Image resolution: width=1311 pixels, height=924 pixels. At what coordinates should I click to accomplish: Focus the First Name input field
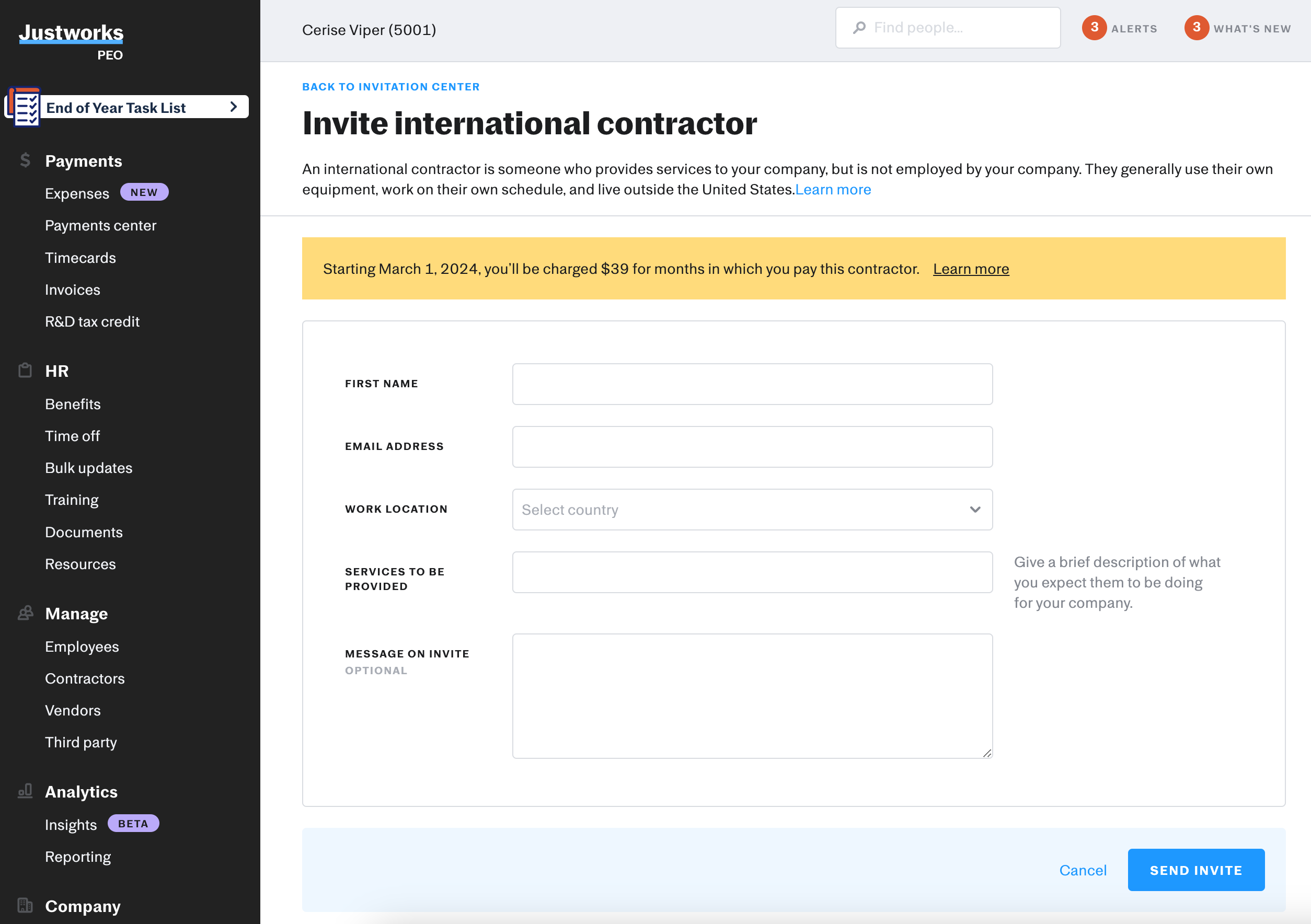coord(752,384)
